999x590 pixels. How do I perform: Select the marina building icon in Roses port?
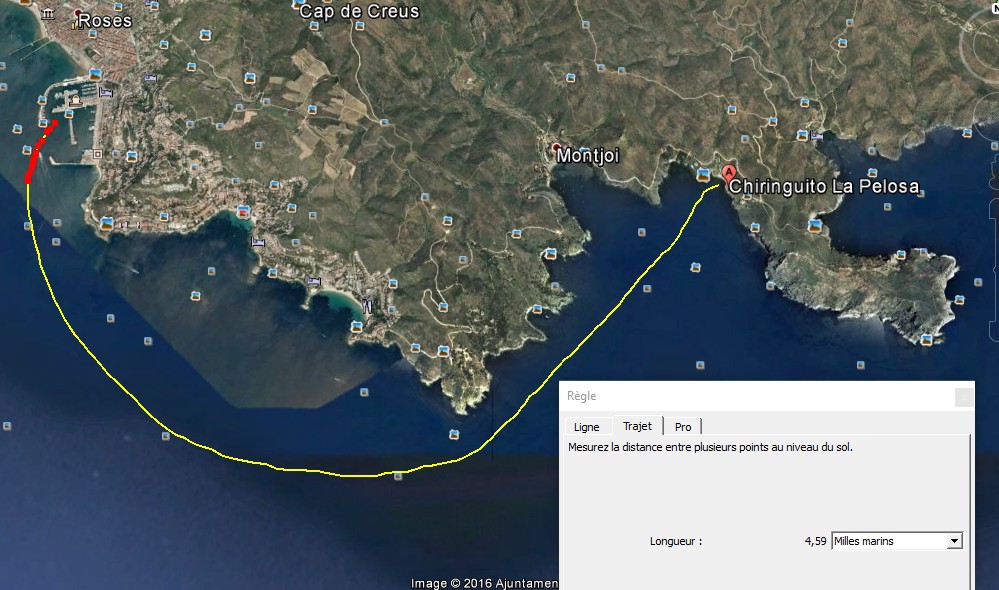click(75, 101)
